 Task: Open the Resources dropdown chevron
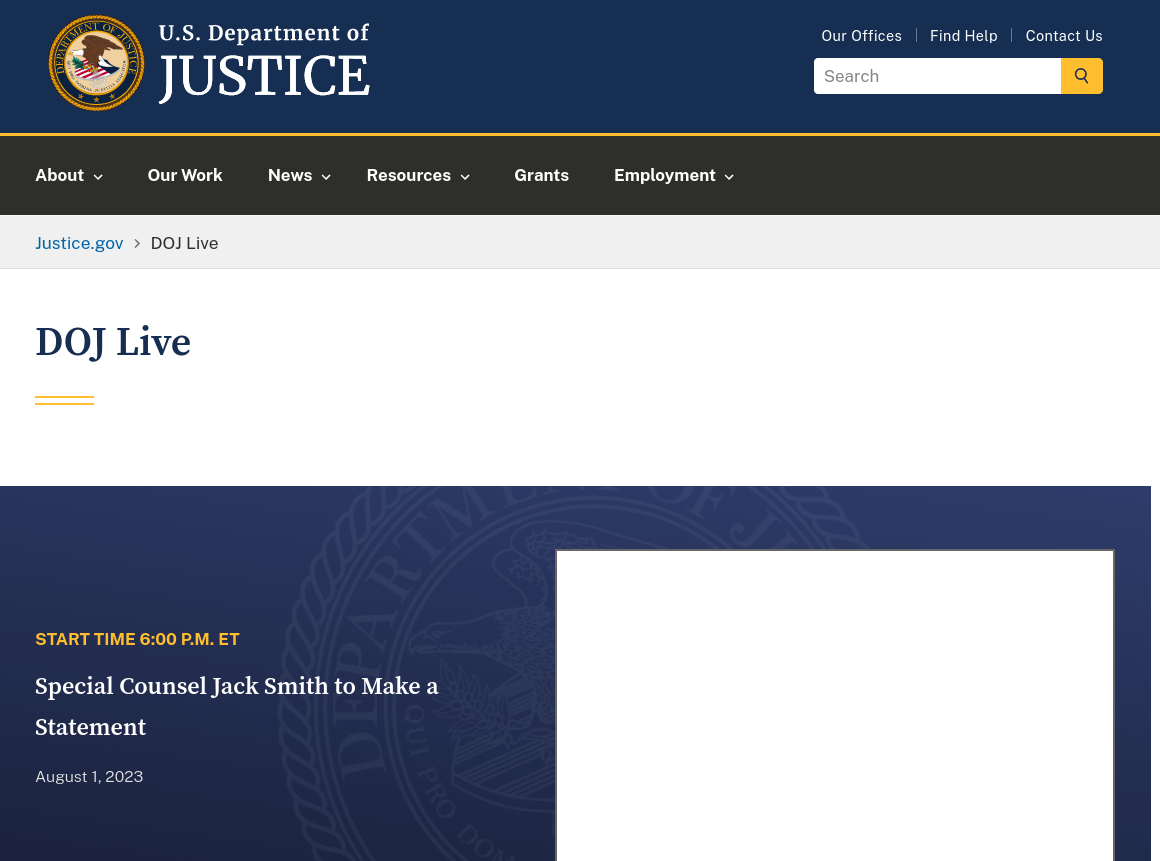click(x=465, y=177)
